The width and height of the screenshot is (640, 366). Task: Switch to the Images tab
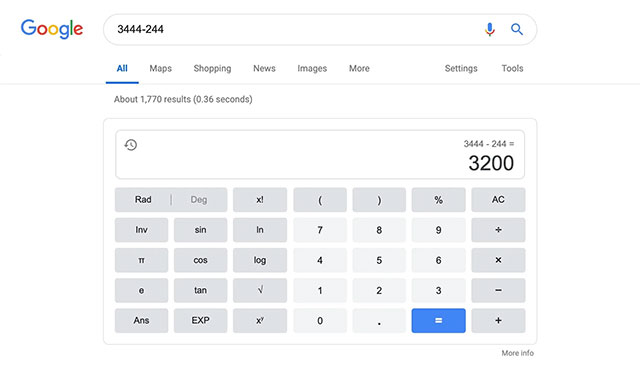[x=312, y=68]
